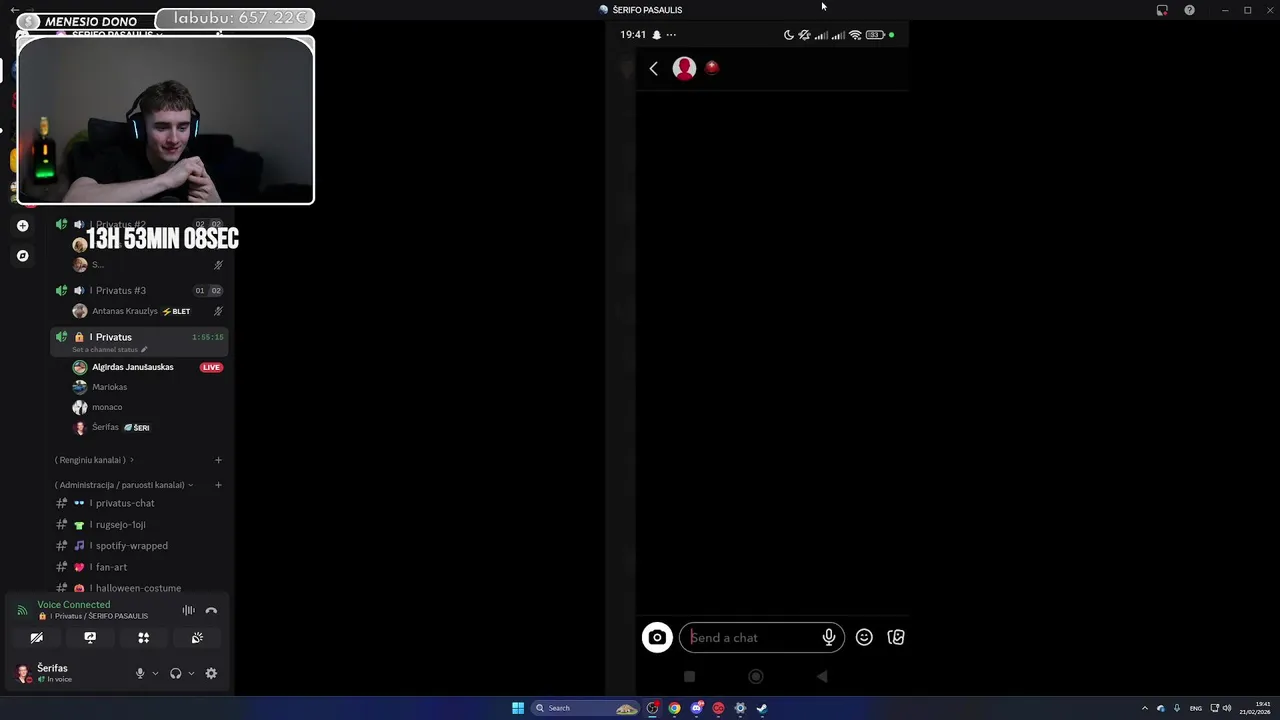Tap the Android home circle button

point(756,677)
